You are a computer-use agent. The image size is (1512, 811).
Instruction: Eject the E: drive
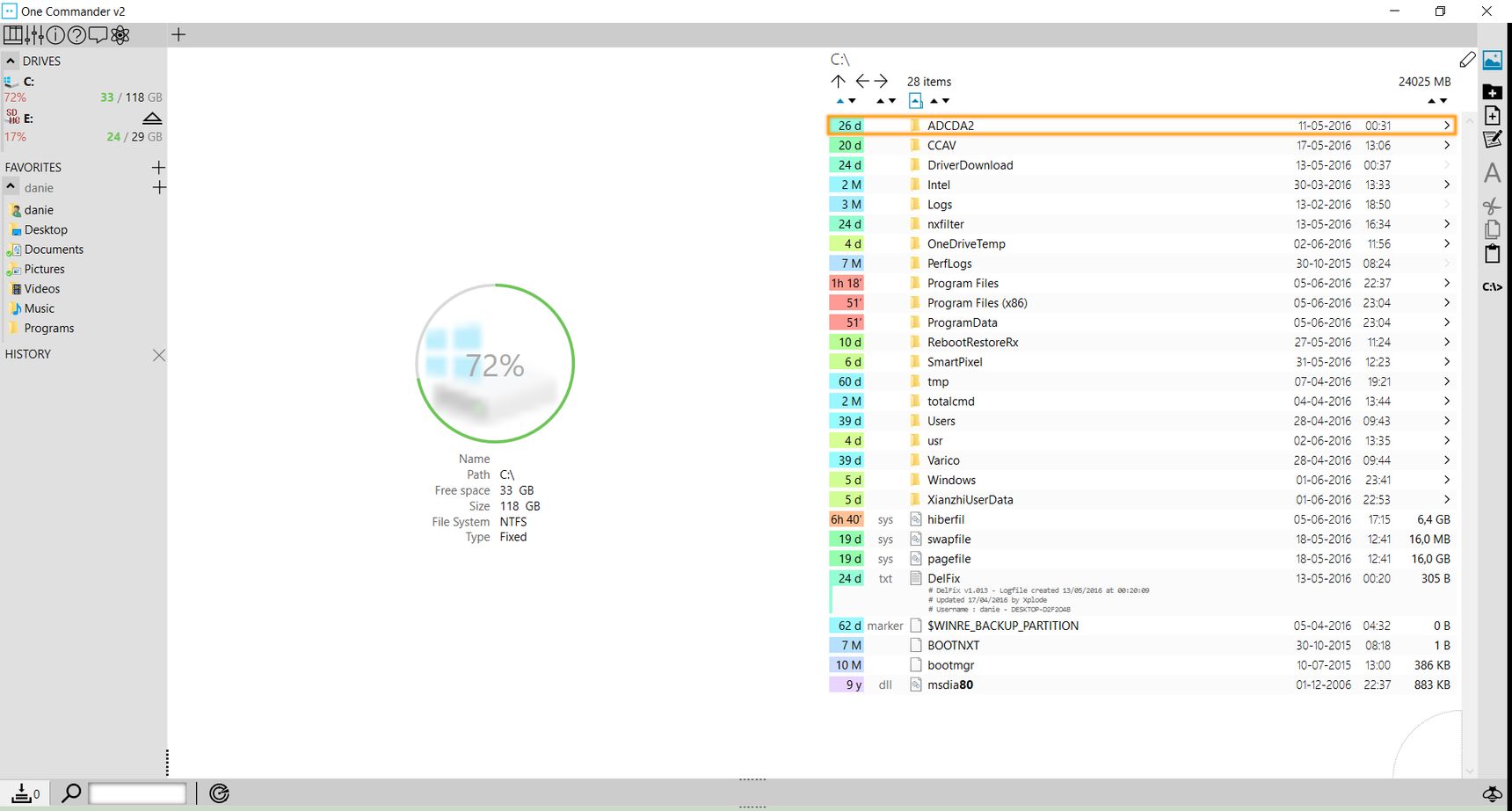[x=152, y=118]
